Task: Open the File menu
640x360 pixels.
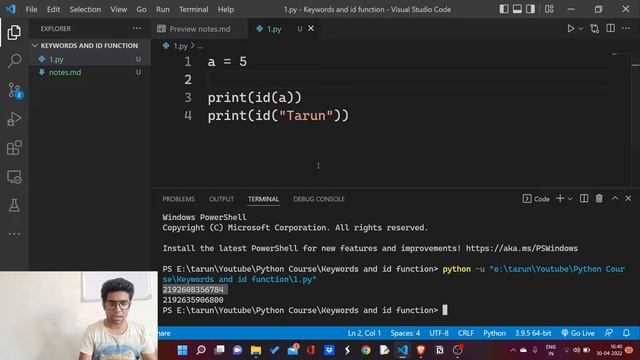Action: [31, 9]
